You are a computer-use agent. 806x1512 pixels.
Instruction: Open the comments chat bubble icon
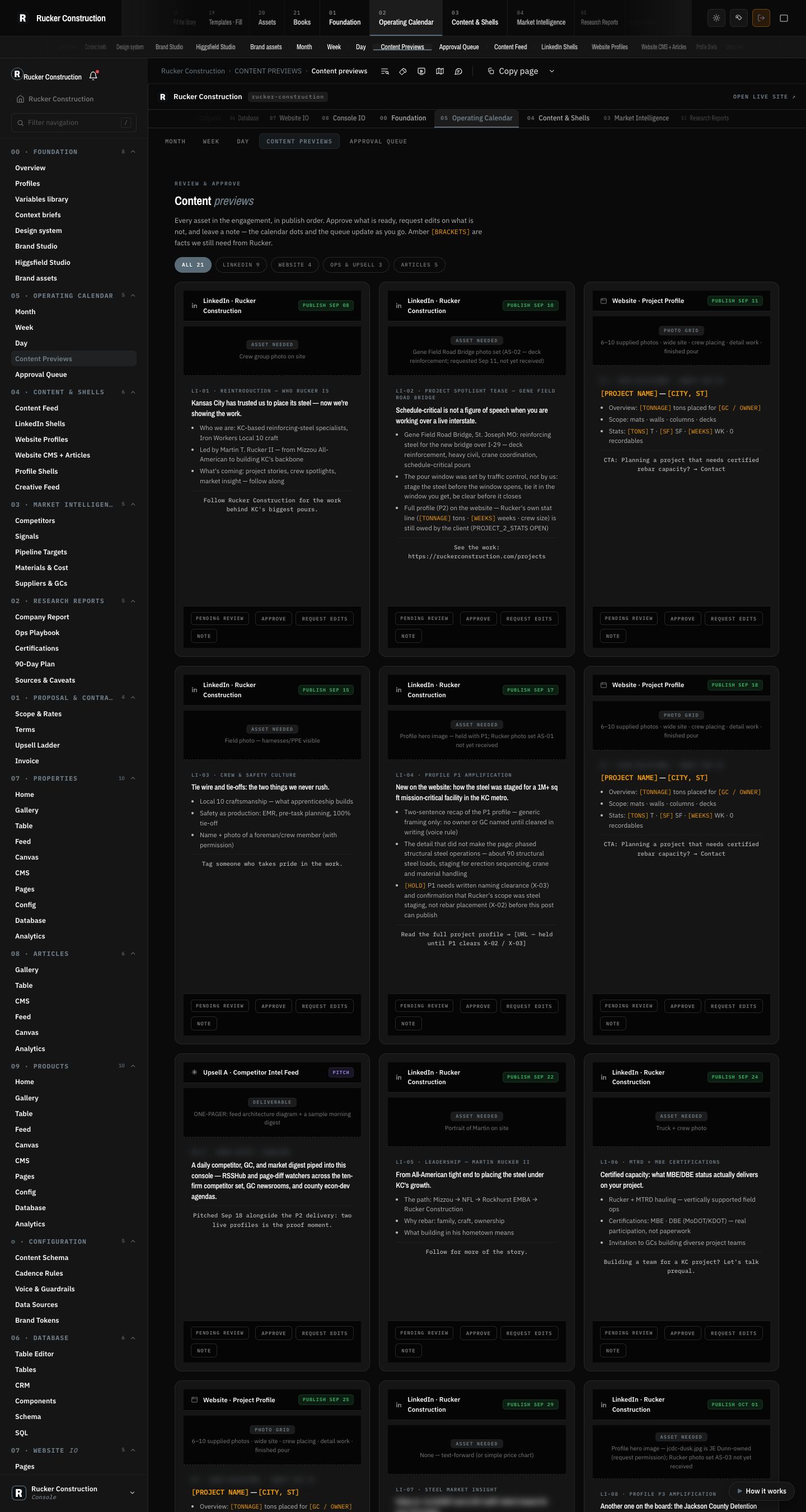(x=458, y=71)
